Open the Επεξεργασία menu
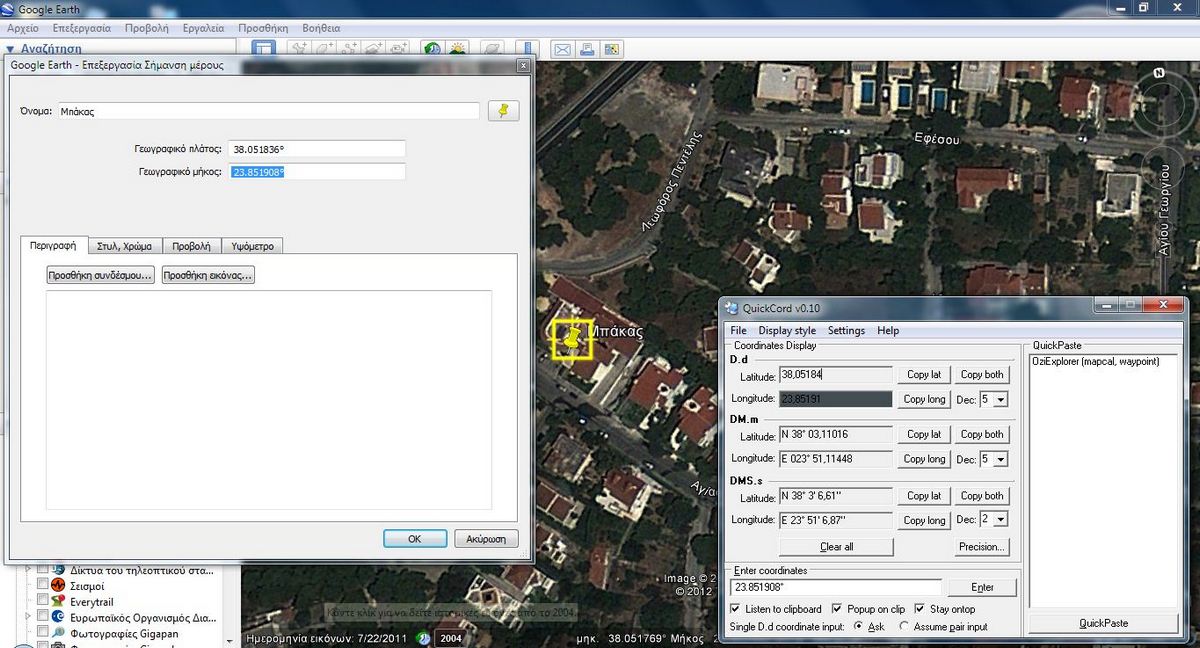Viewport: 1200px width, 648px height. [x=82, y=28]
